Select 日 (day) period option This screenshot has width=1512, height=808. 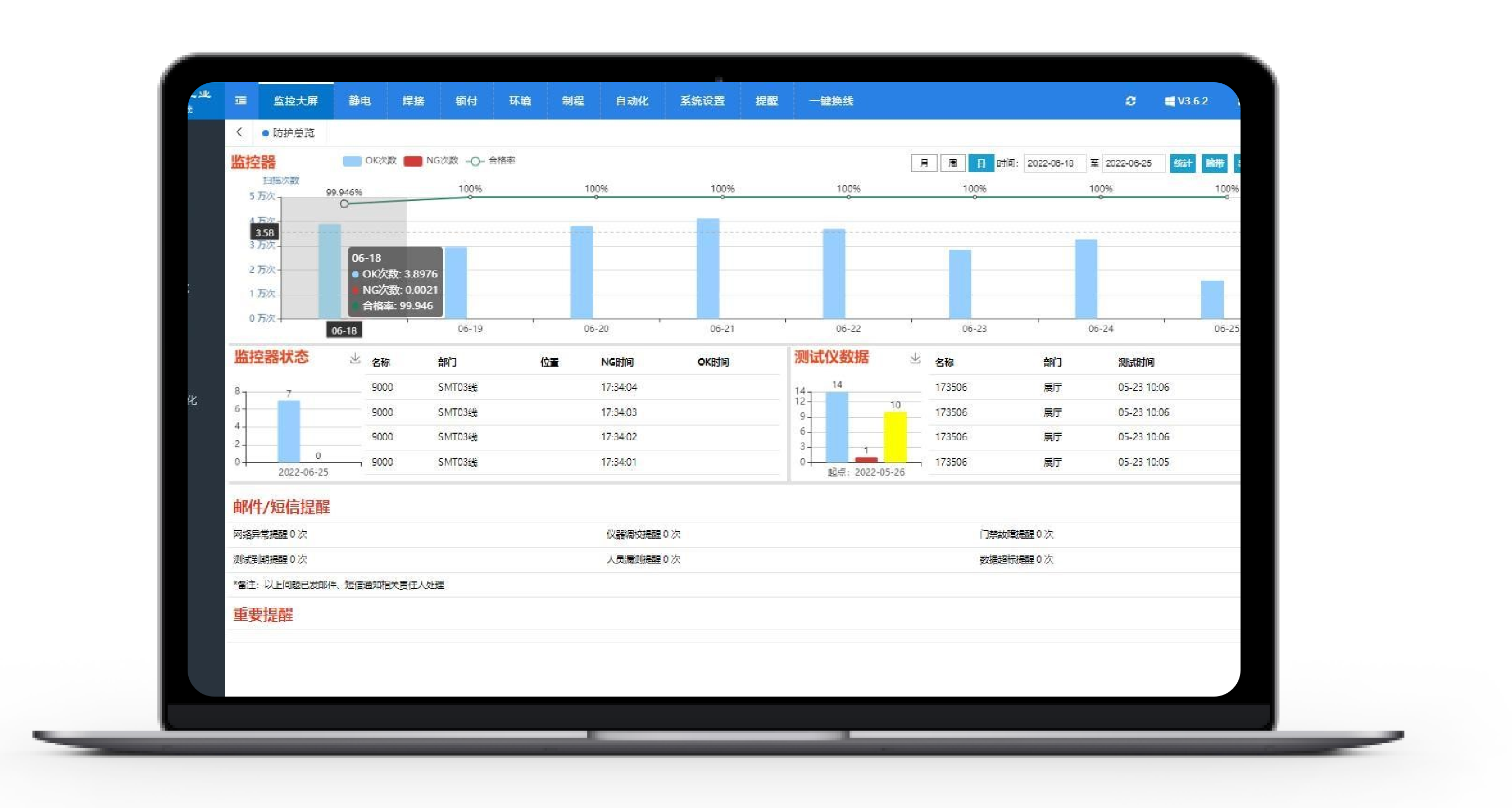click(980, 163)
